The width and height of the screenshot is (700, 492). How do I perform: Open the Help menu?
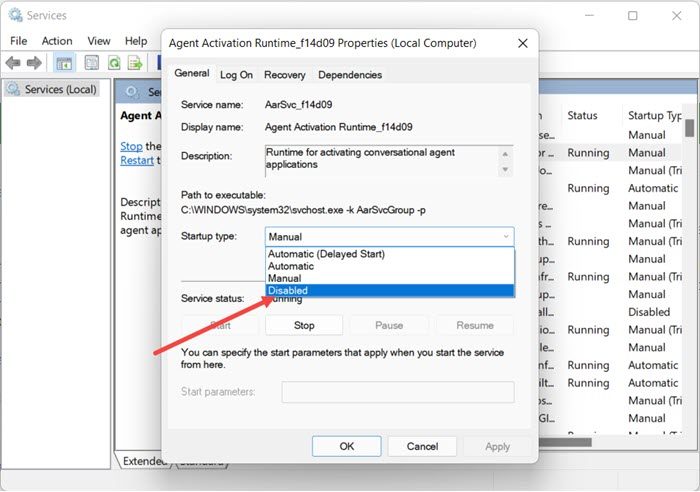click(136, 41)
